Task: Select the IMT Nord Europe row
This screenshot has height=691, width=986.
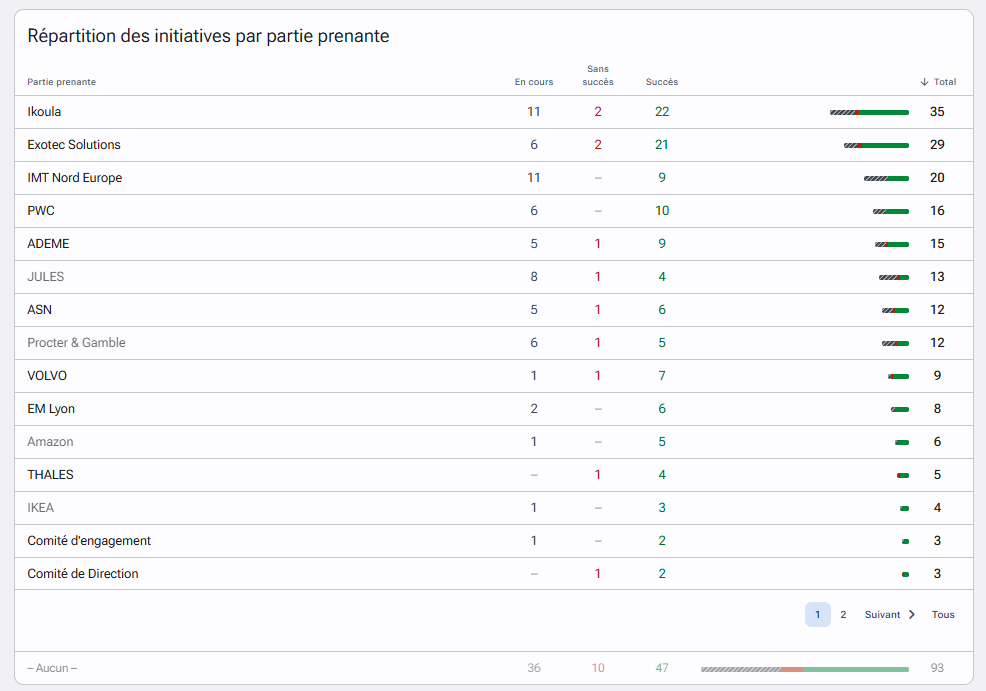Action: click(494, 178)
